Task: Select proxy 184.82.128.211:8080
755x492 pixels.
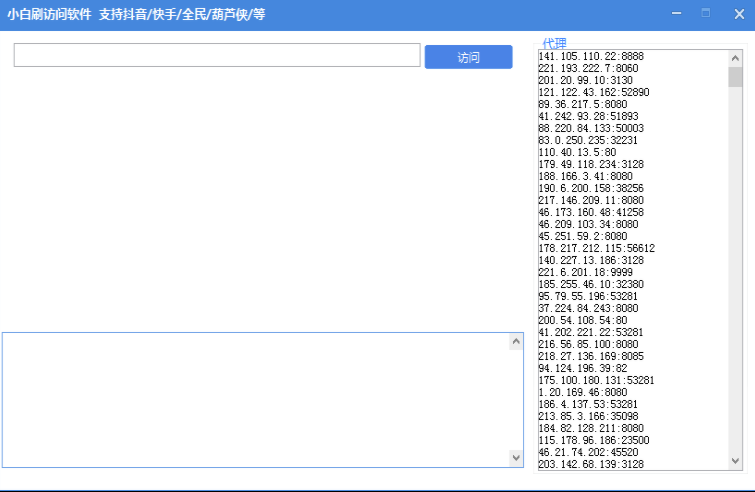Action: 591,428
